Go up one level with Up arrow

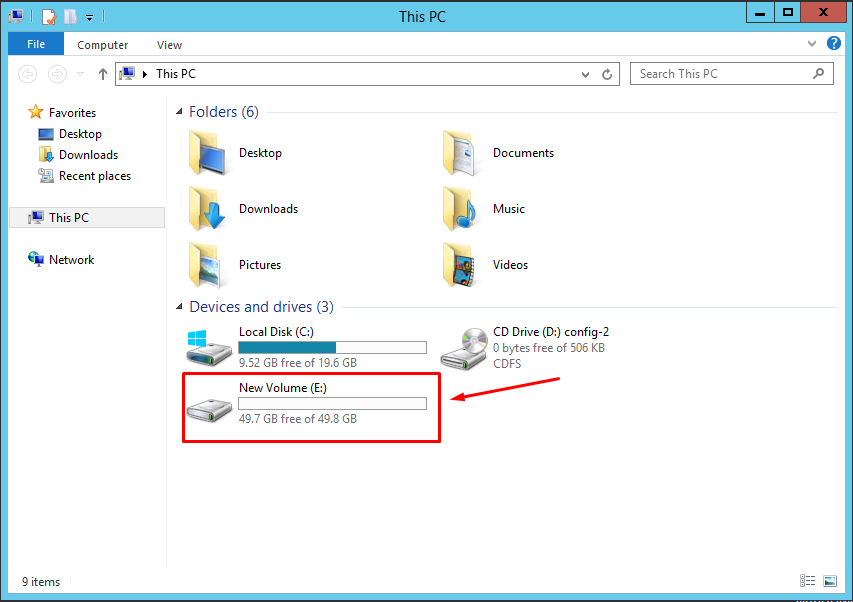102,74
